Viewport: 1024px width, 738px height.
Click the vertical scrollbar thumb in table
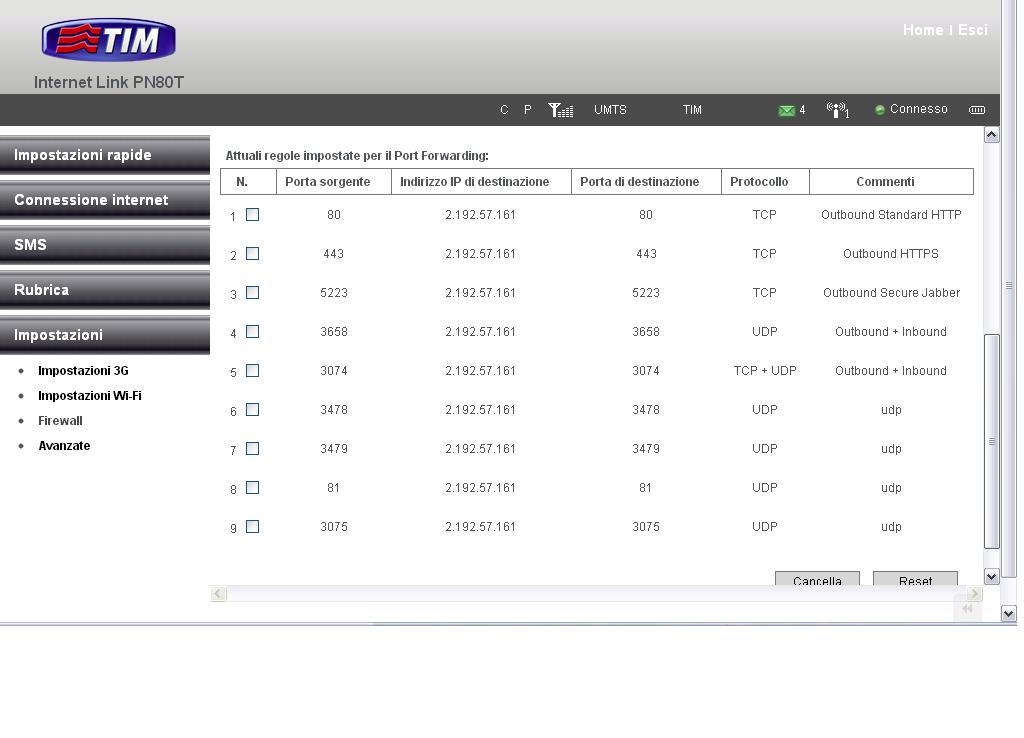pyautogui.click(x=991, y=440)
